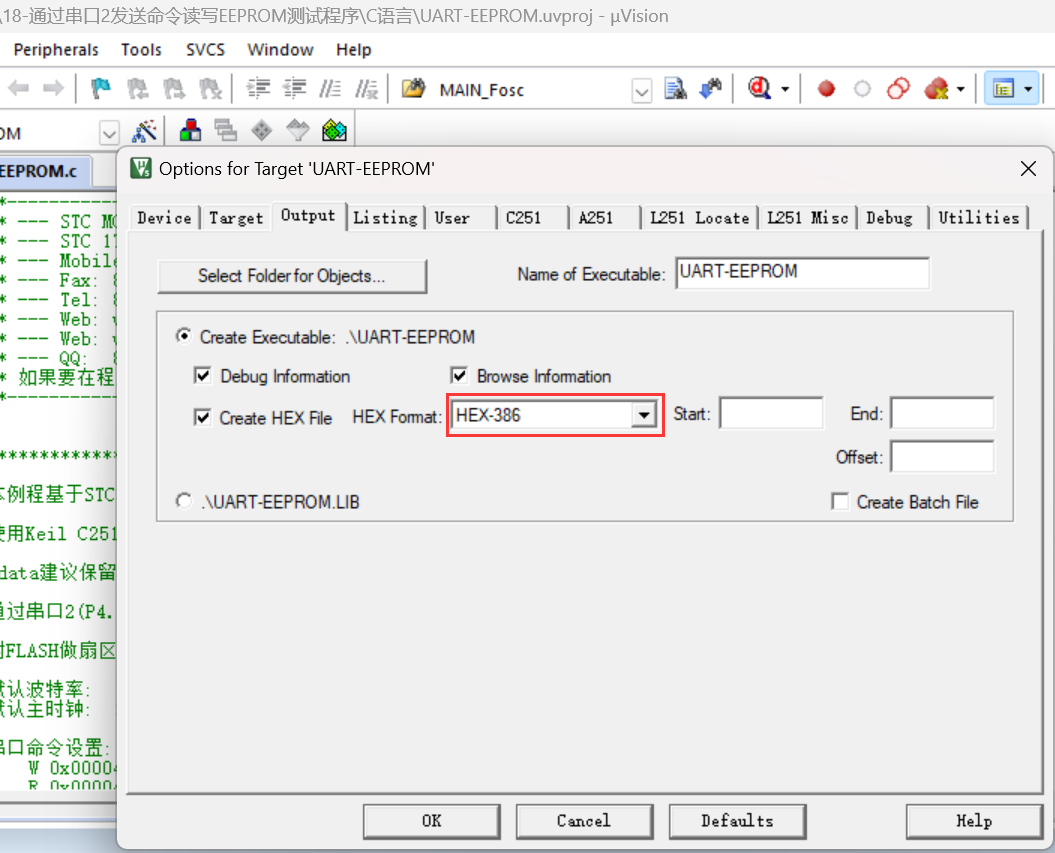
Task: Switch to the Device tab
Action: pyautogui.click(x=164, y=218)
